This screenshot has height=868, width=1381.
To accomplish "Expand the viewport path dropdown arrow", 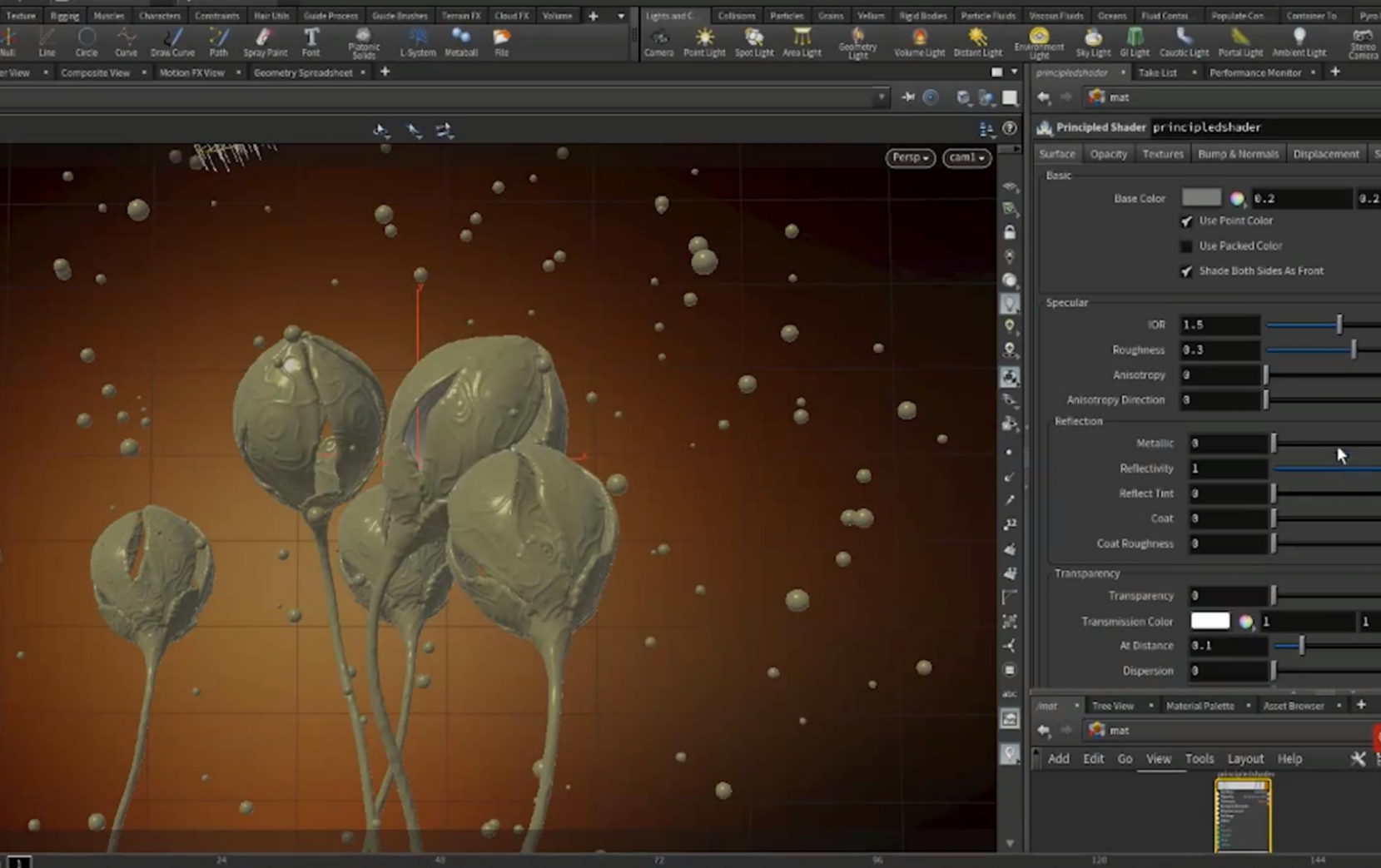I will tap(882, 98).
